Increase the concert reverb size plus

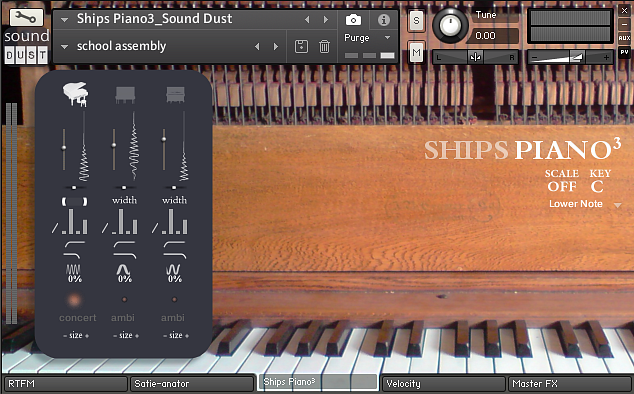point(87,336)
